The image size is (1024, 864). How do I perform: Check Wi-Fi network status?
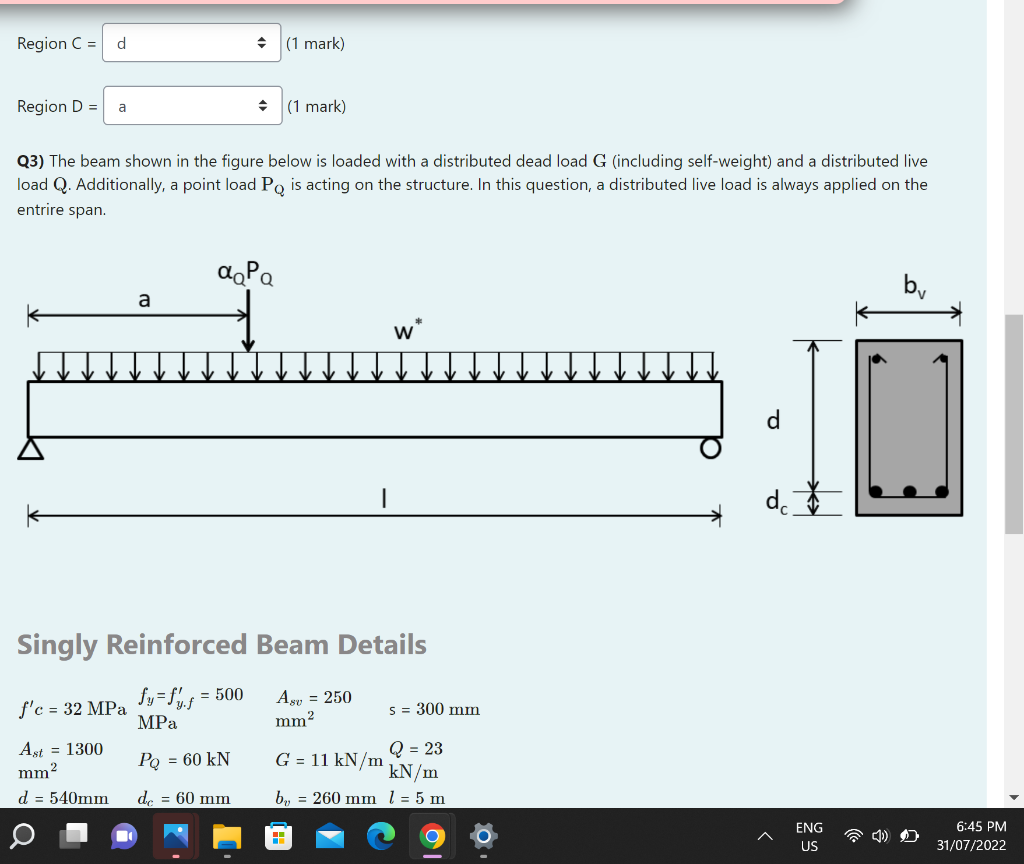click(x=855, y=838)
